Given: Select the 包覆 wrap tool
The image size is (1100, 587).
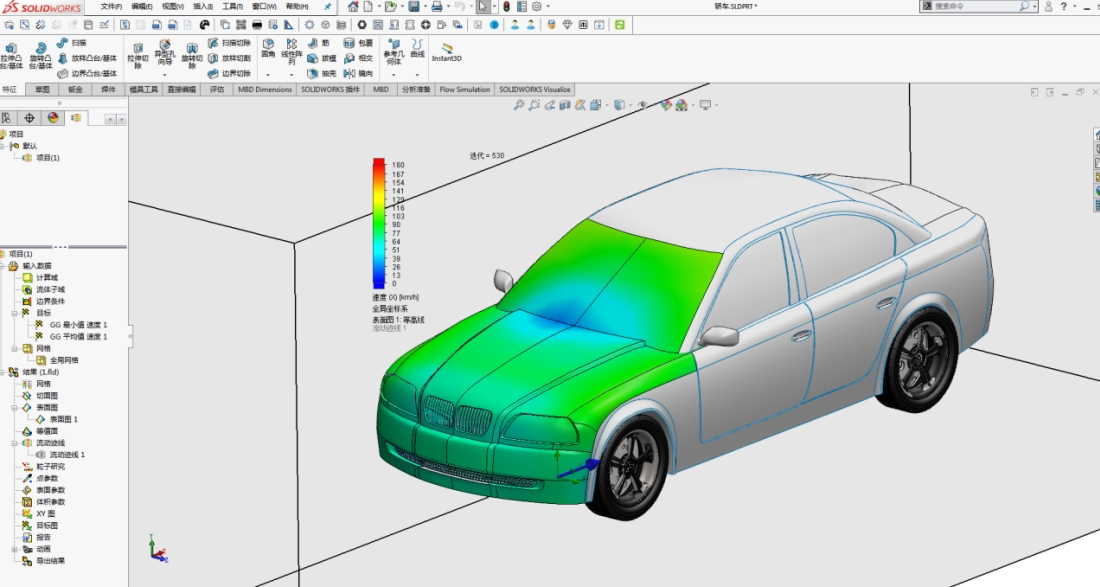Looking at the screenshot, I should [x=358, y=43].
